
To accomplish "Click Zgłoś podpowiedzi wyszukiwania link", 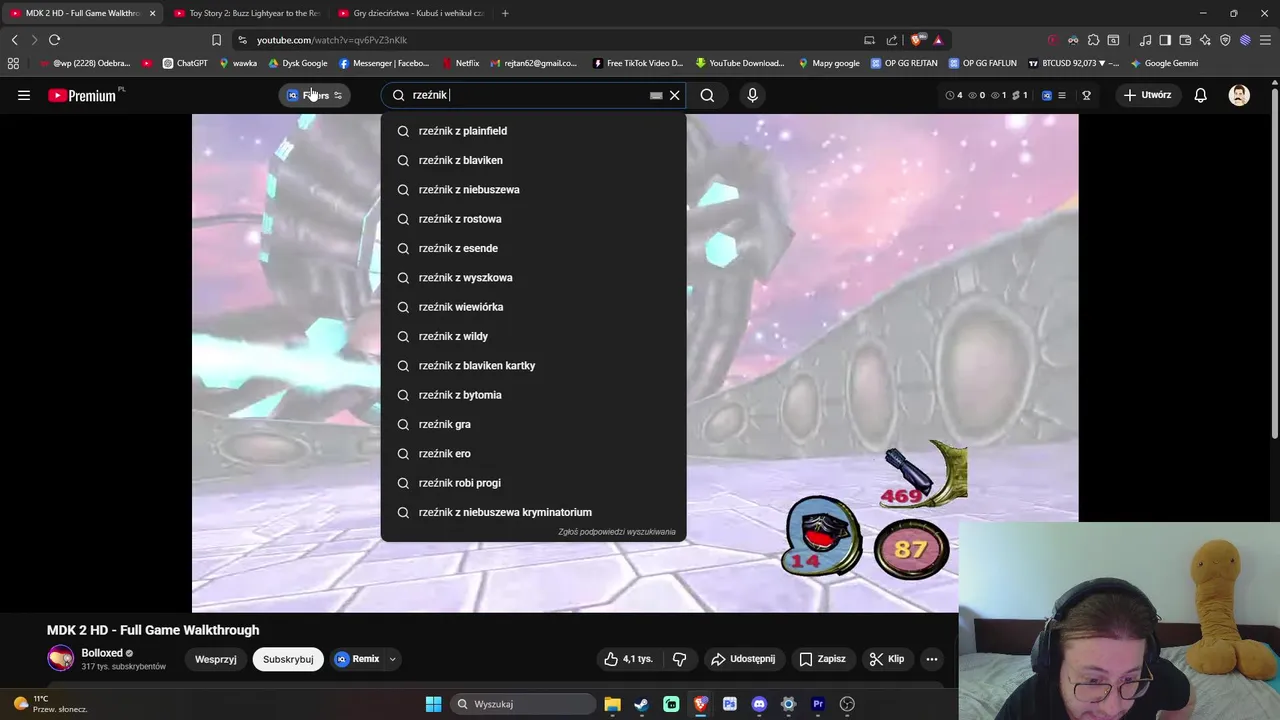I will 616,532.
